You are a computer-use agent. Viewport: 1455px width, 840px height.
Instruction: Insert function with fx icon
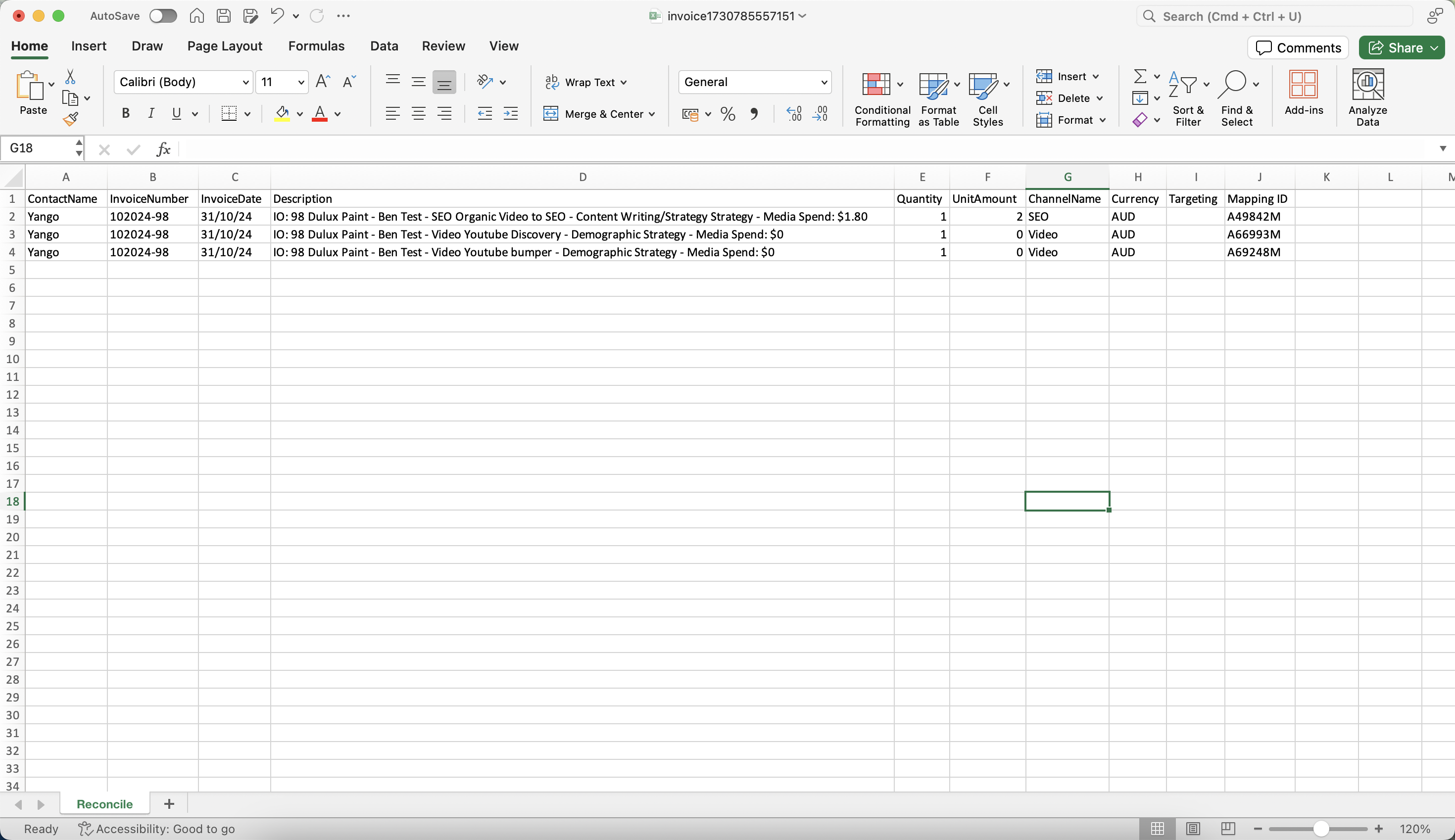[x=163, y=149]
